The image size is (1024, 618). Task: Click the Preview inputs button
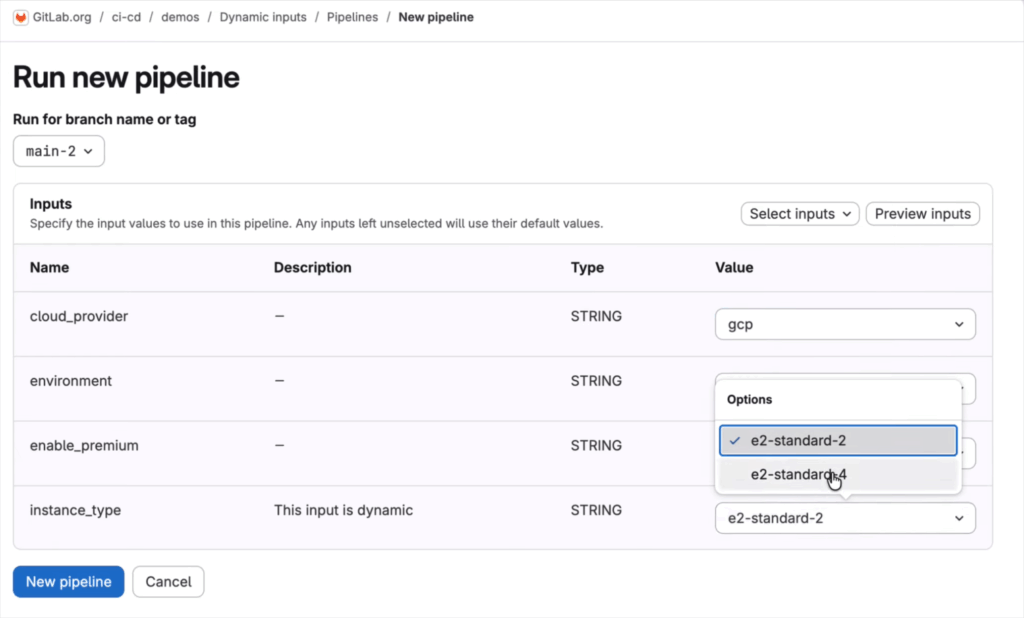click(922, 213)
